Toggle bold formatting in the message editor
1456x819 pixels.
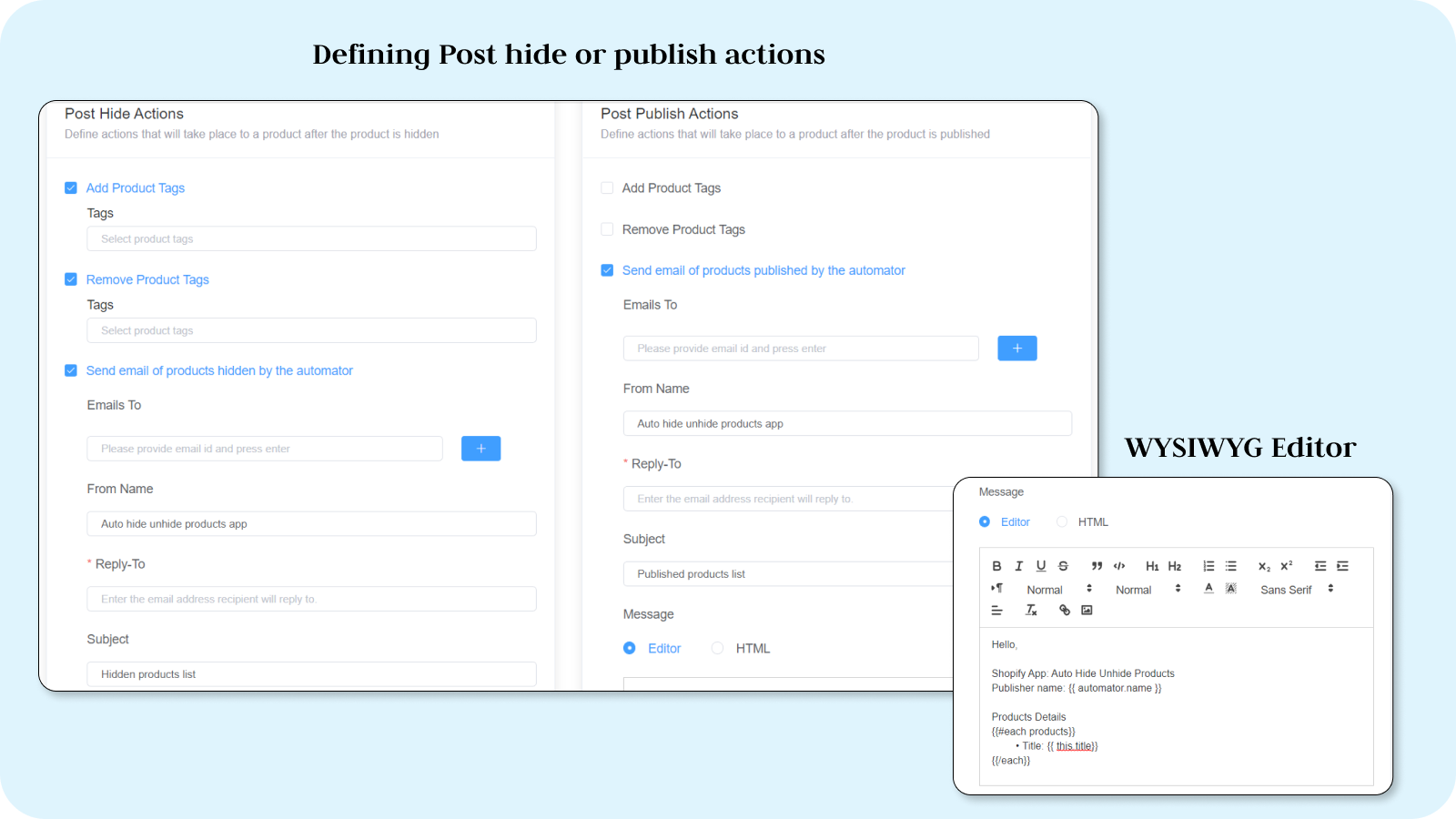point(996,566)
